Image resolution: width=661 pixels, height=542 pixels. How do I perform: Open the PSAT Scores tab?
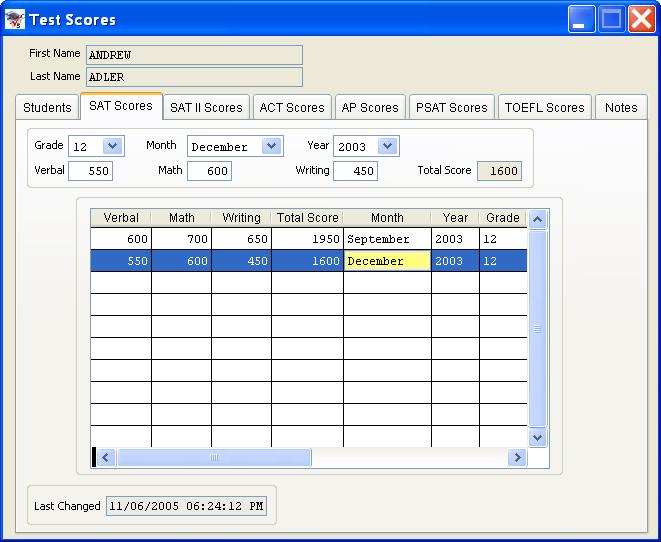[453, 108]
